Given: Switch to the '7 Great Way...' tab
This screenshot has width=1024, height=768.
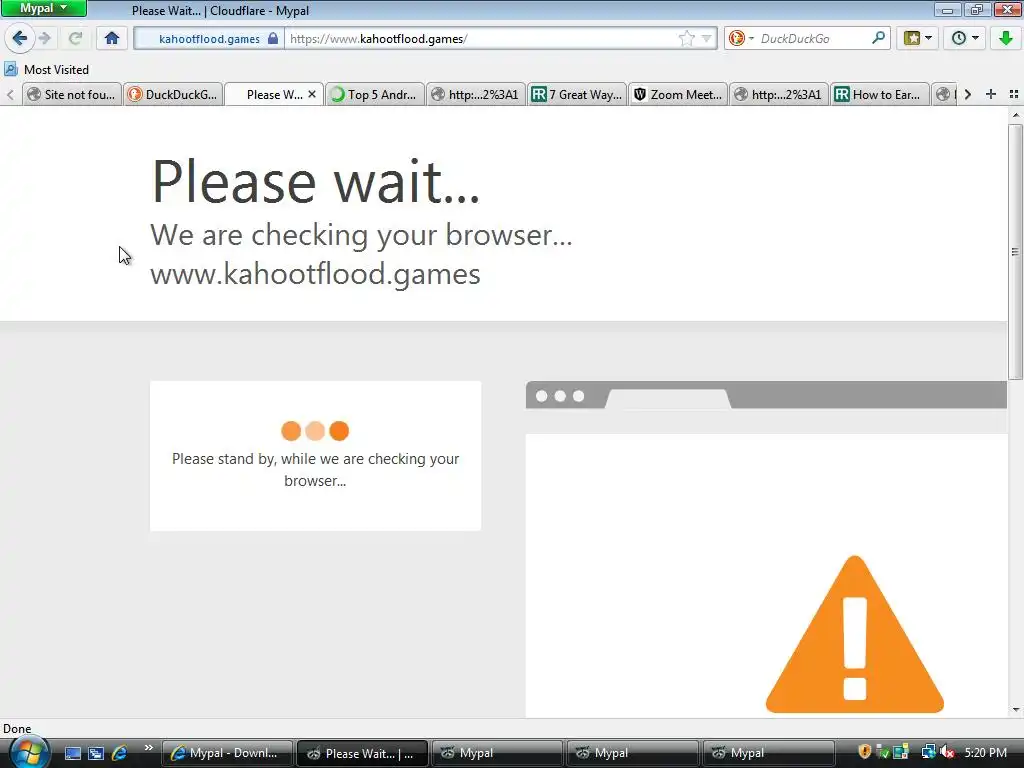Looking at the screenshot, I should pyautogui.click(x=577, y=95).
